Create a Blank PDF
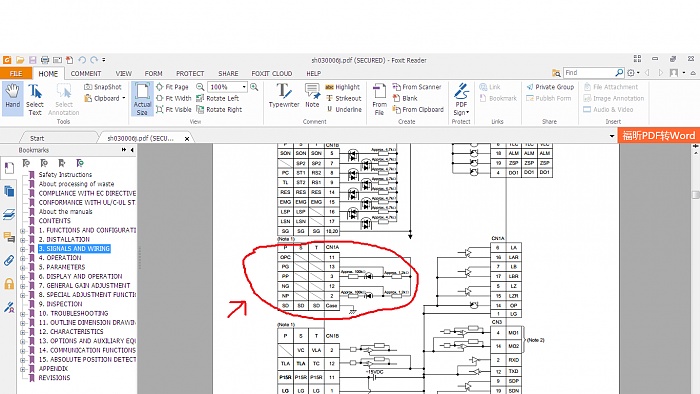The width and height of the screenshot is (700, 394). coord(405,98)
